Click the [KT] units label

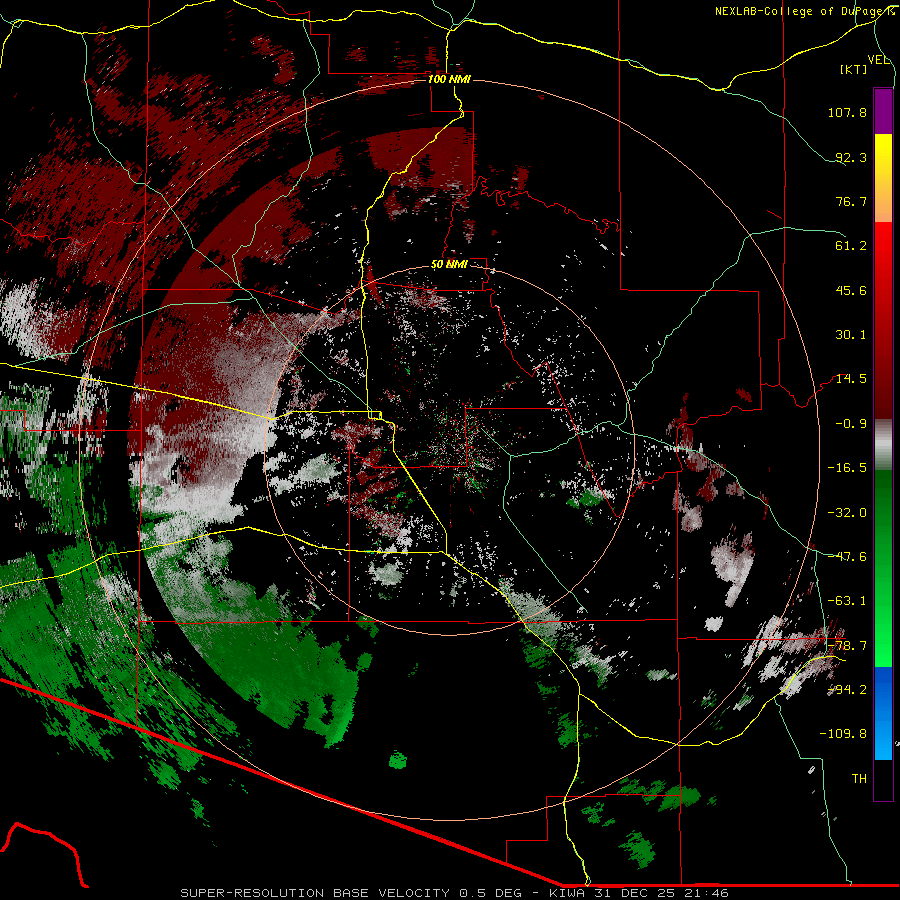854,69
